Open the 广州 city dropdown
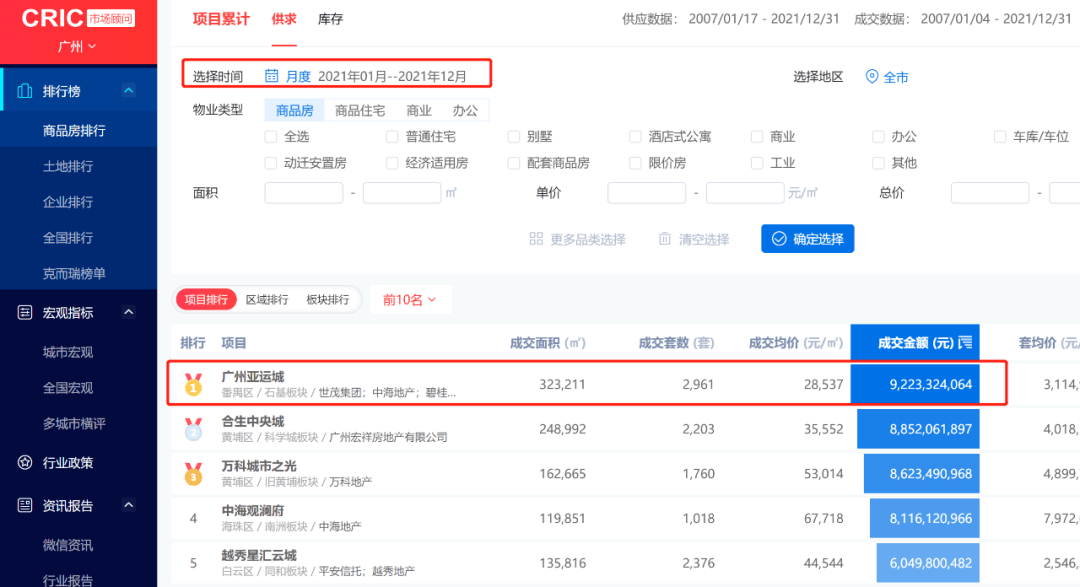This screenshot has width=1080, height=587. tap(77, 47)
